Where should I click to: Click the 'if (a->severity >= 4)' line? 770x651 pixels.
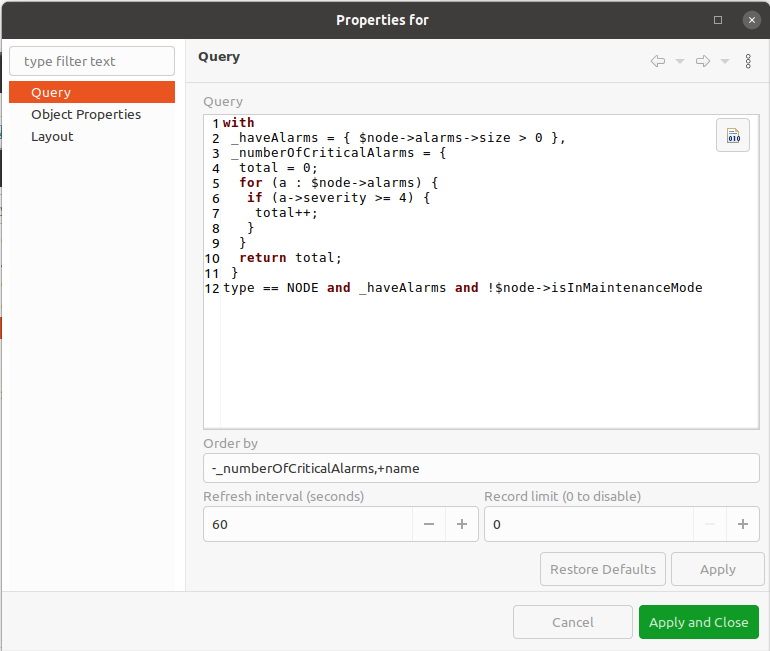pyautogui.click(x=338, y=198)
